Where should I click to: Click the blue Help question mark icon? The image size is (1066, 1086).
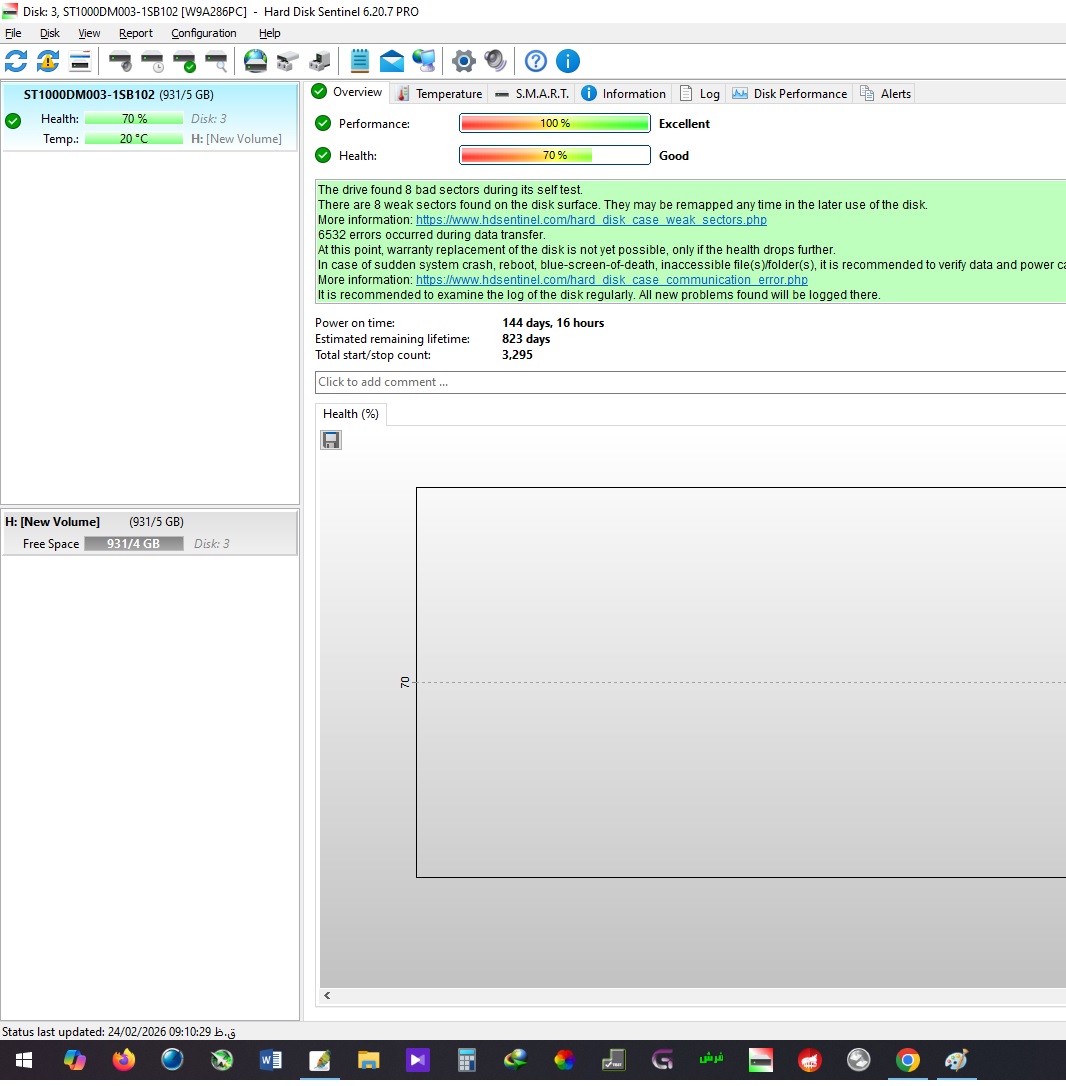tap(536, 61)
